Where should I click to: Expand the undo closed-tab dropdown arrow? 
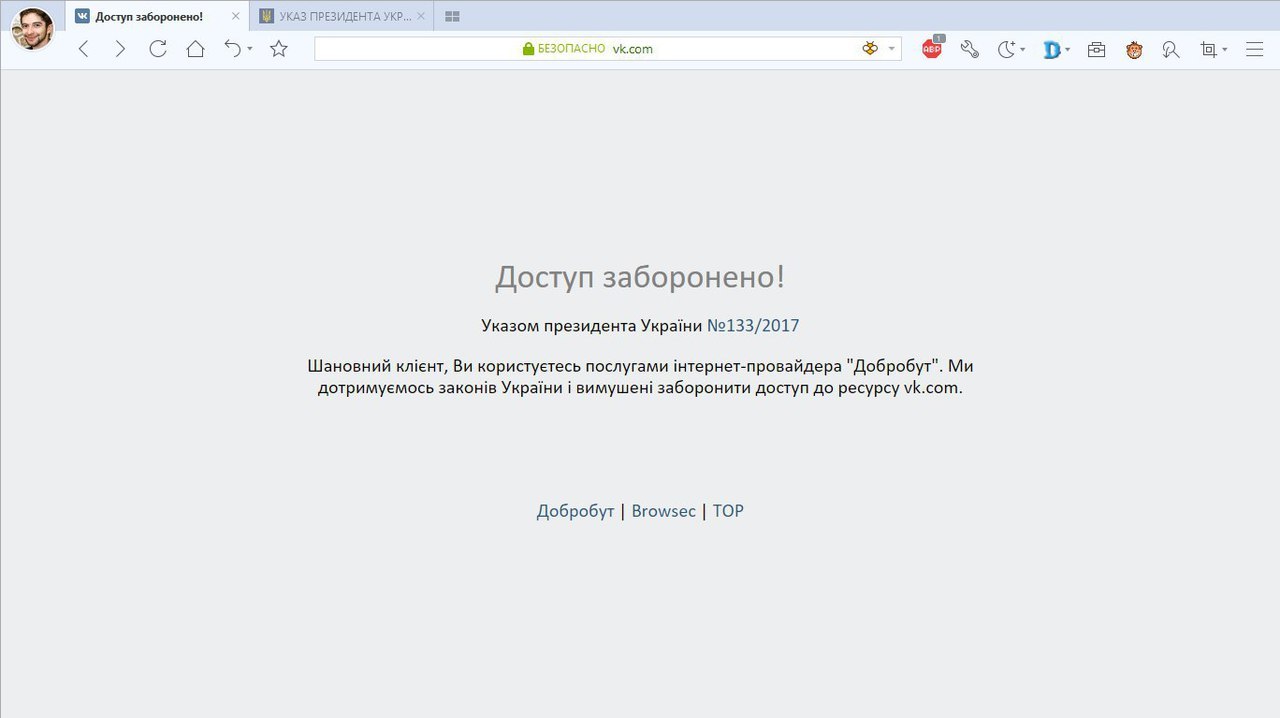250,49
